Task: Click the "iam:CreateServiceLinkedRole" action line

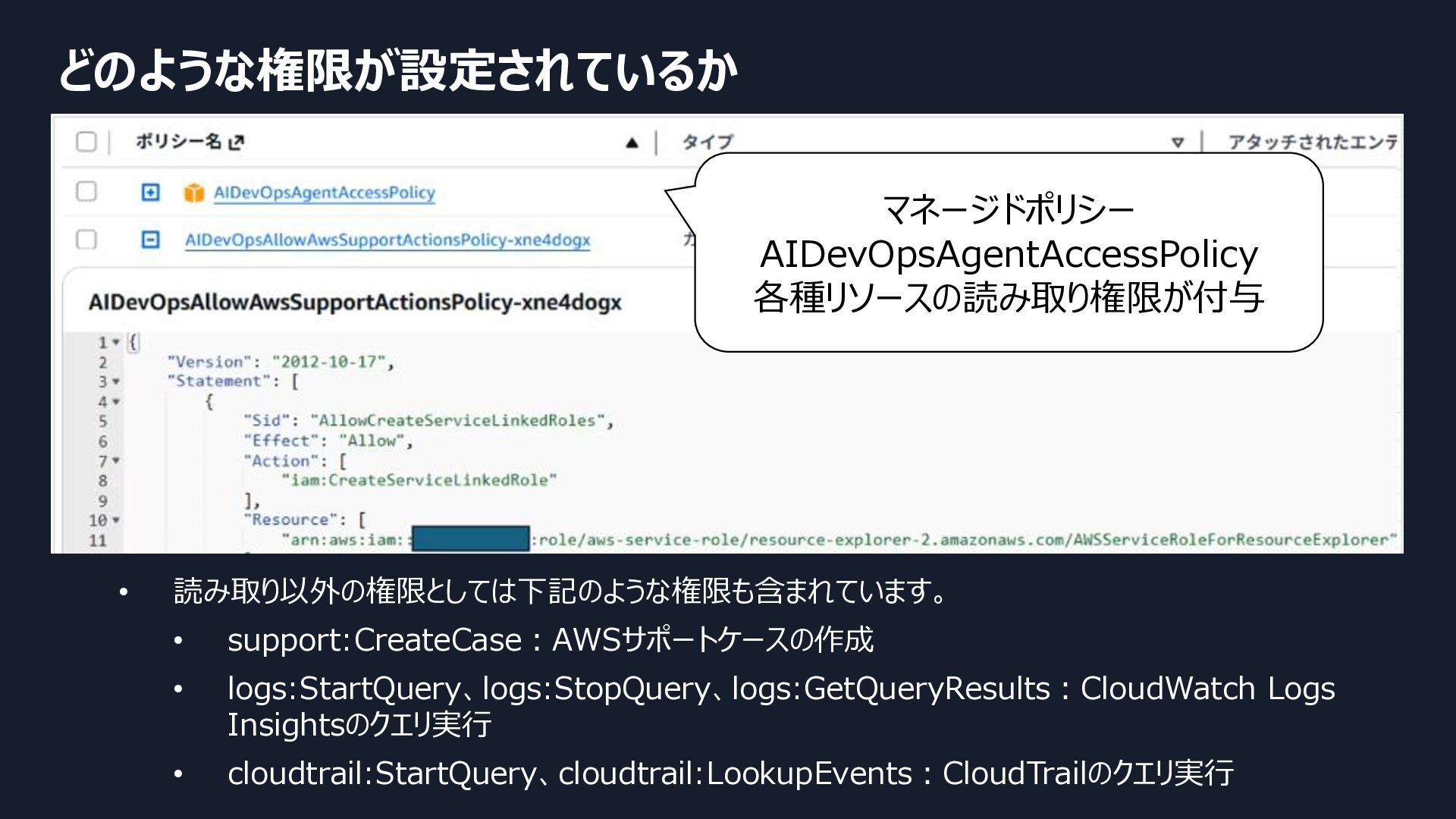Action: click(419, 480)
